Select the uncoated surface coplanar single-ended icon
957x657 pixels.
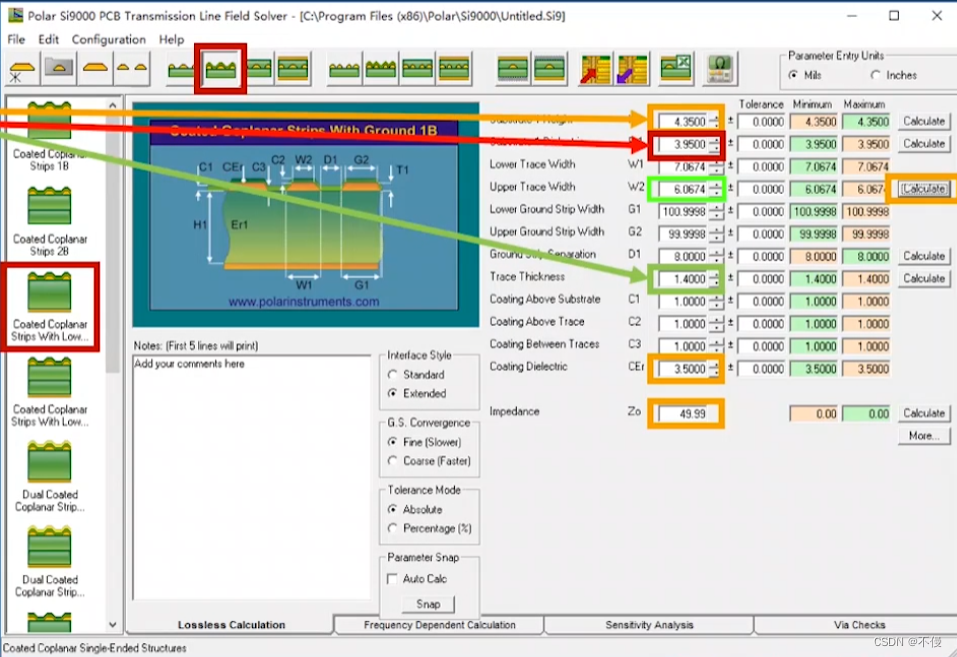(181, 68)
